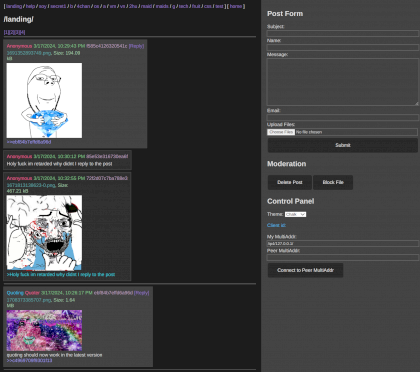Click the Choose Files upload button

point(281,132)
